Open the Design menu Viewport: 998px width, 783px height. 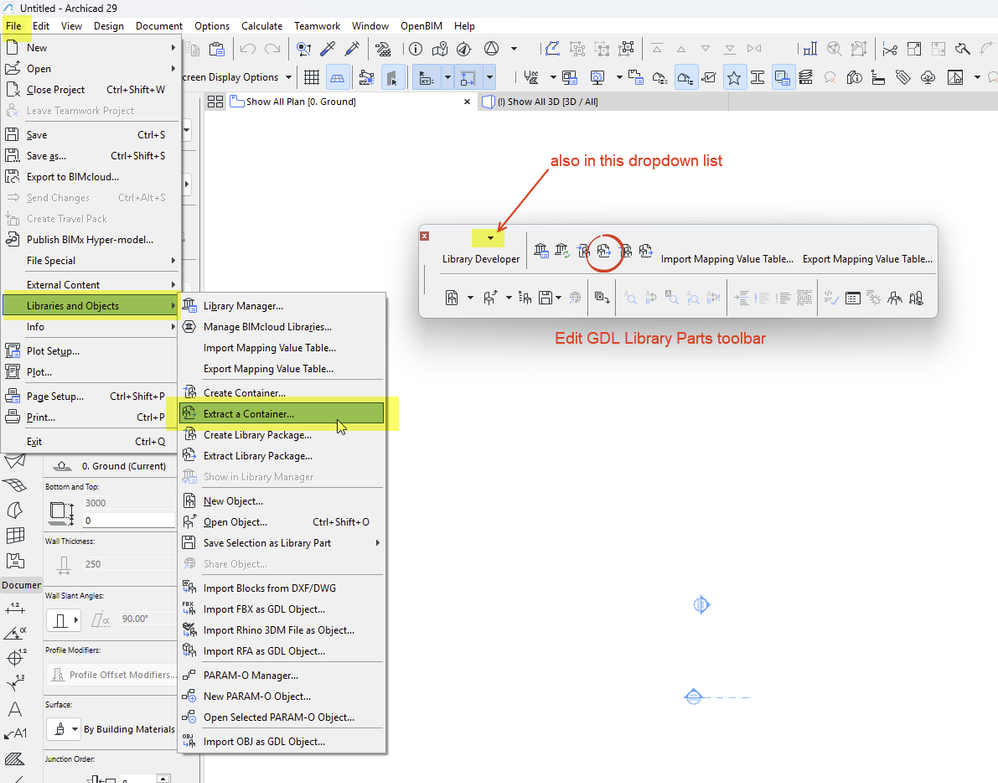click(x=109, y=26)
